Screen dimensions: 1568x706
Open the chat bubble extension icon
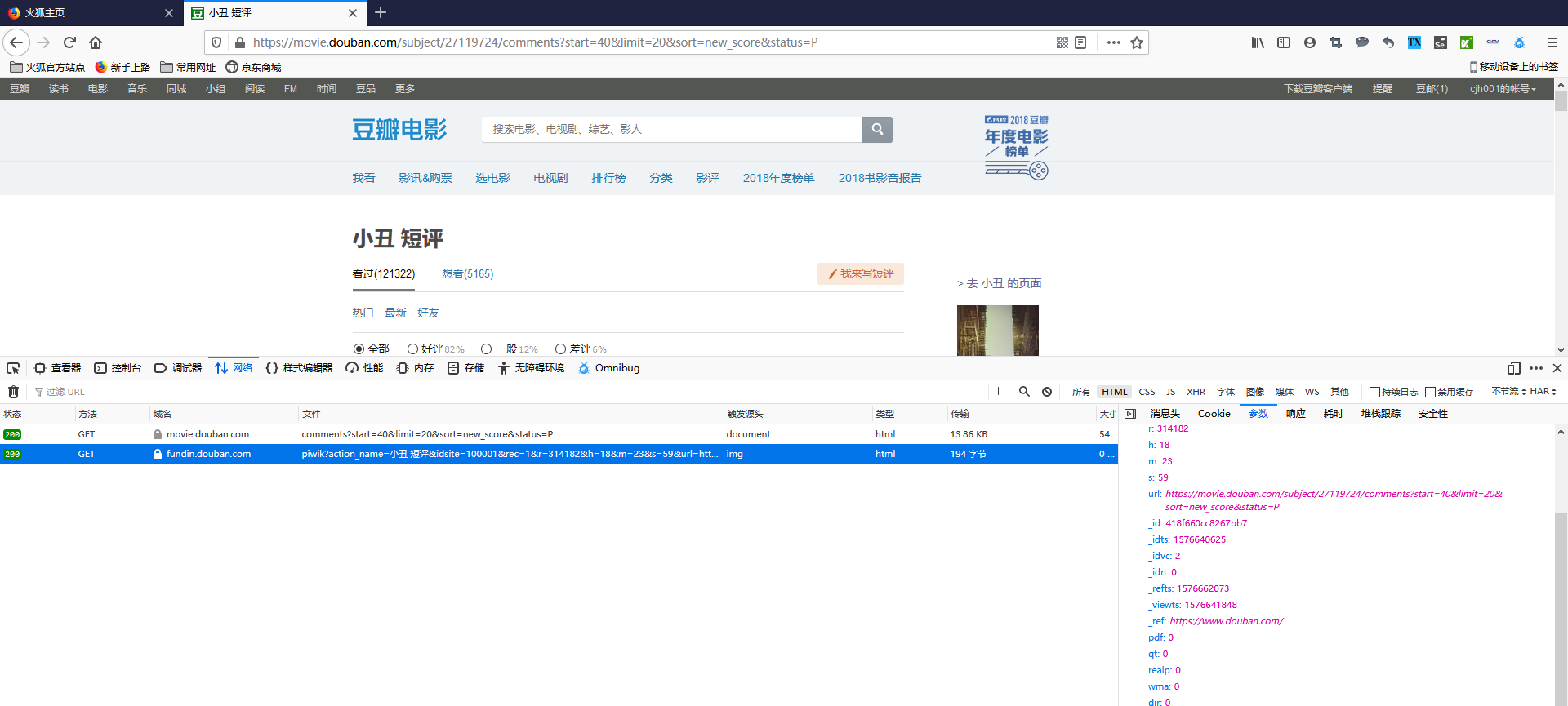coord(1362,42)
